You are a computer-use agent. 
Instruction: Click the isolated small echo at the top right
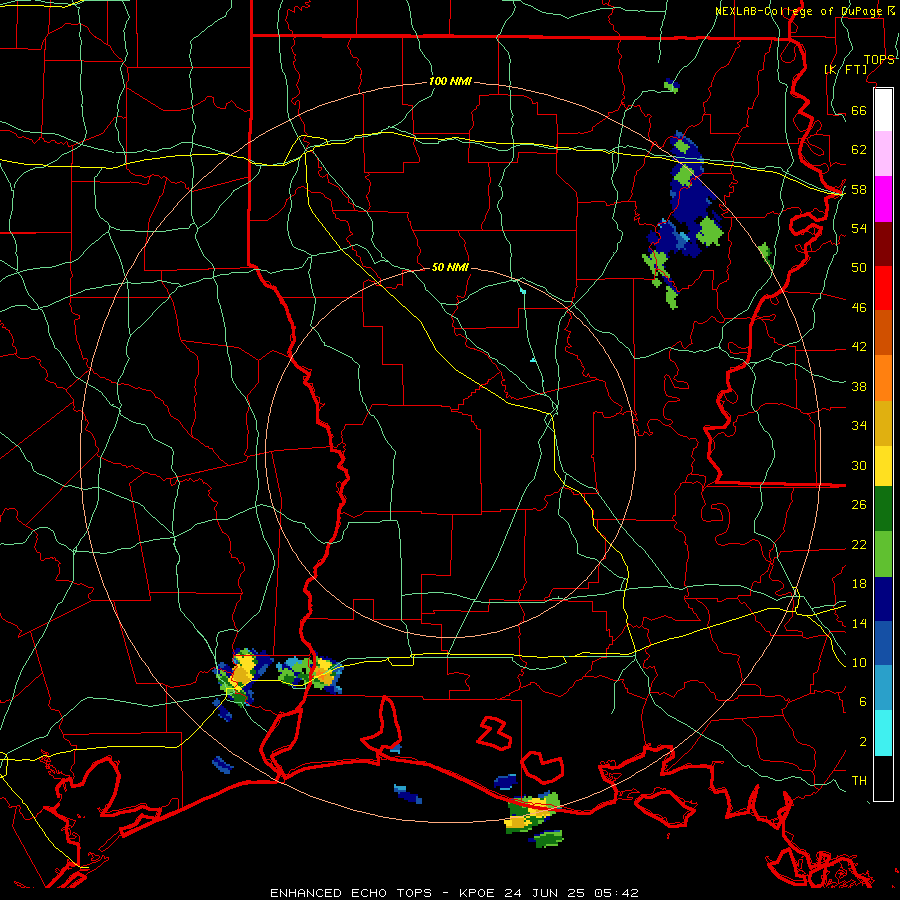[672, 86]
